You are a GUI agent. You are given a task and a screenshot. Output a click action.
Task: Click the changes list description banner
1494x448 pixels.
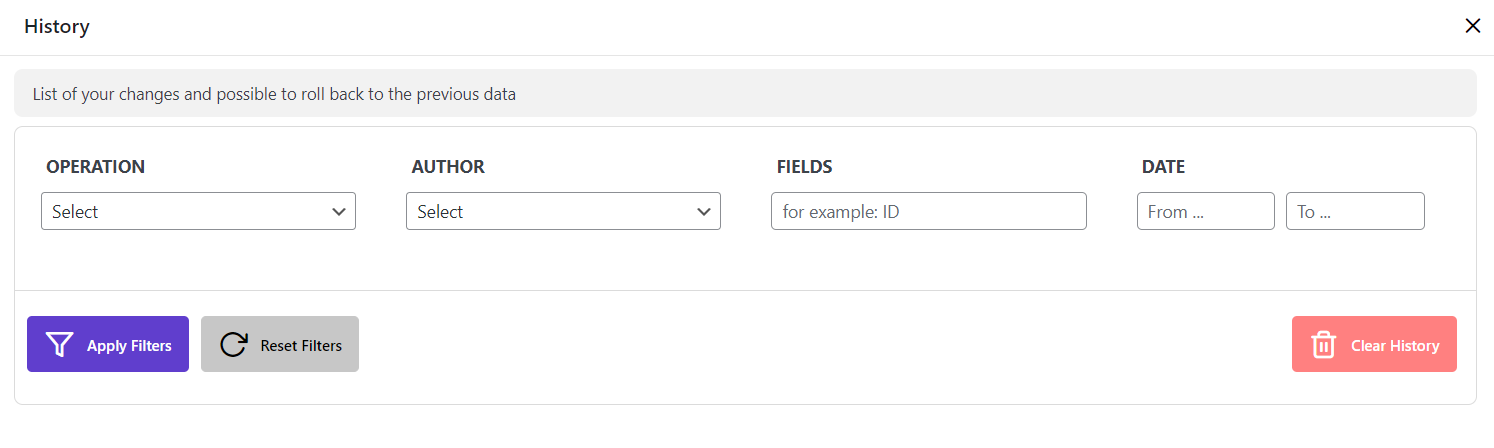point(745,93)
